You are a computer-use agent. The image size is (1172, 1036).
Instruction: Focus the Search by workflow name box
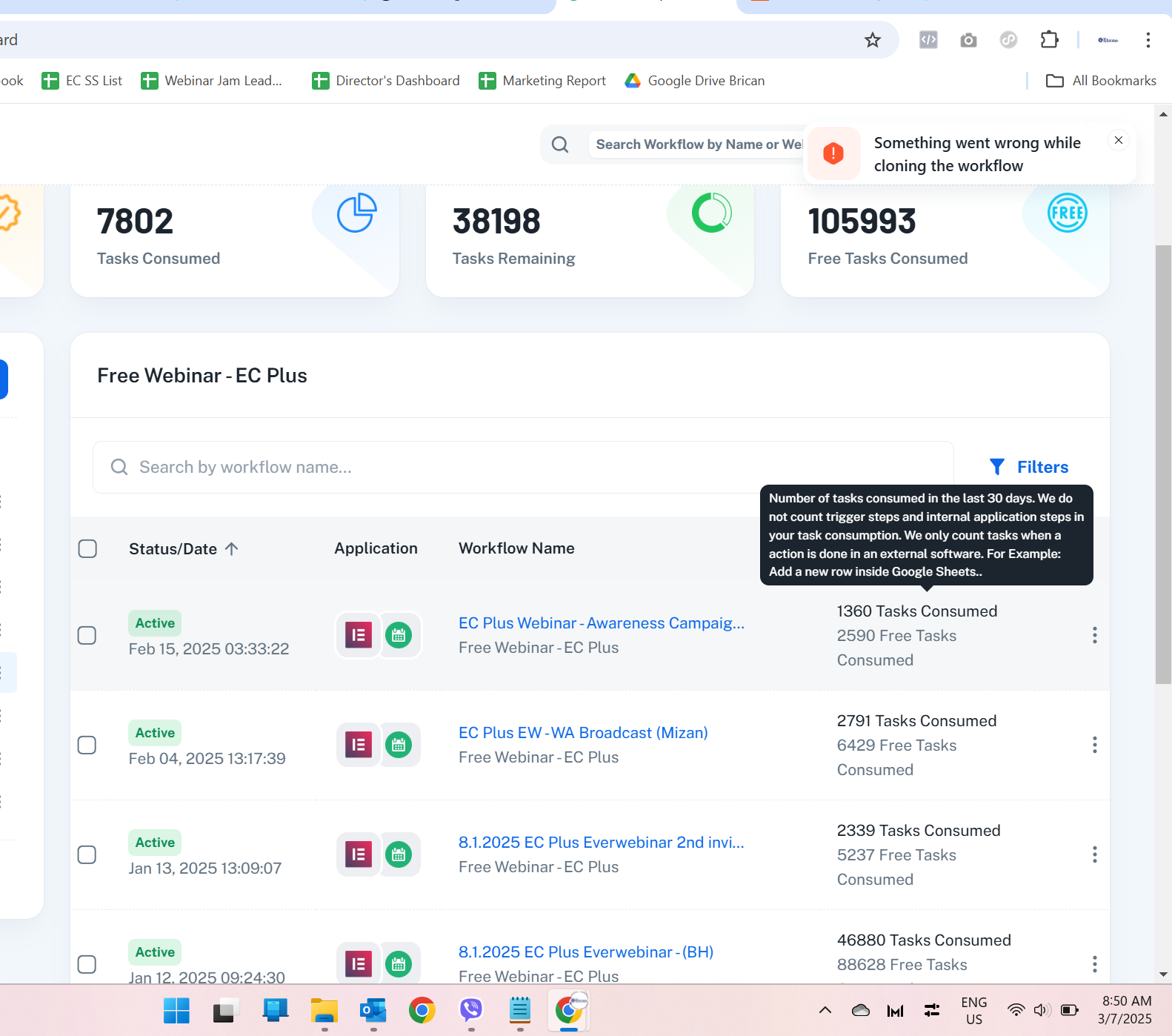[x=523, y=467]
